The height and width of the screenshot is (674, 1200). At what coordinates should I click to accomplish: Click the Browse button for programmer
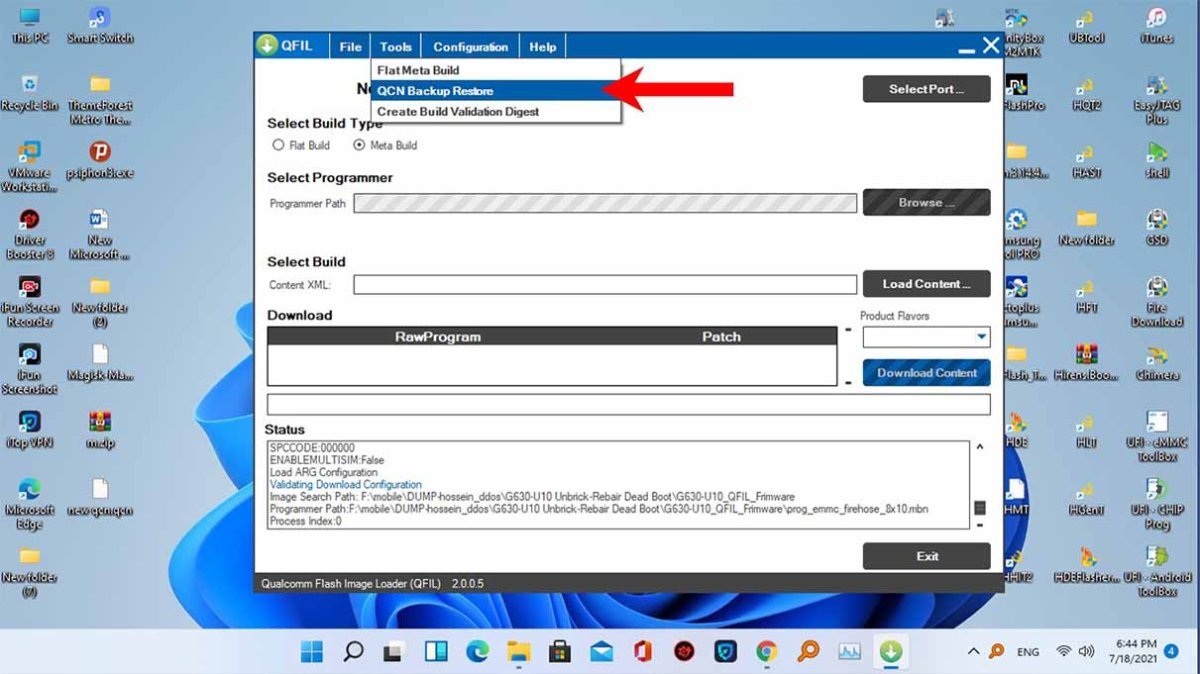926,202
